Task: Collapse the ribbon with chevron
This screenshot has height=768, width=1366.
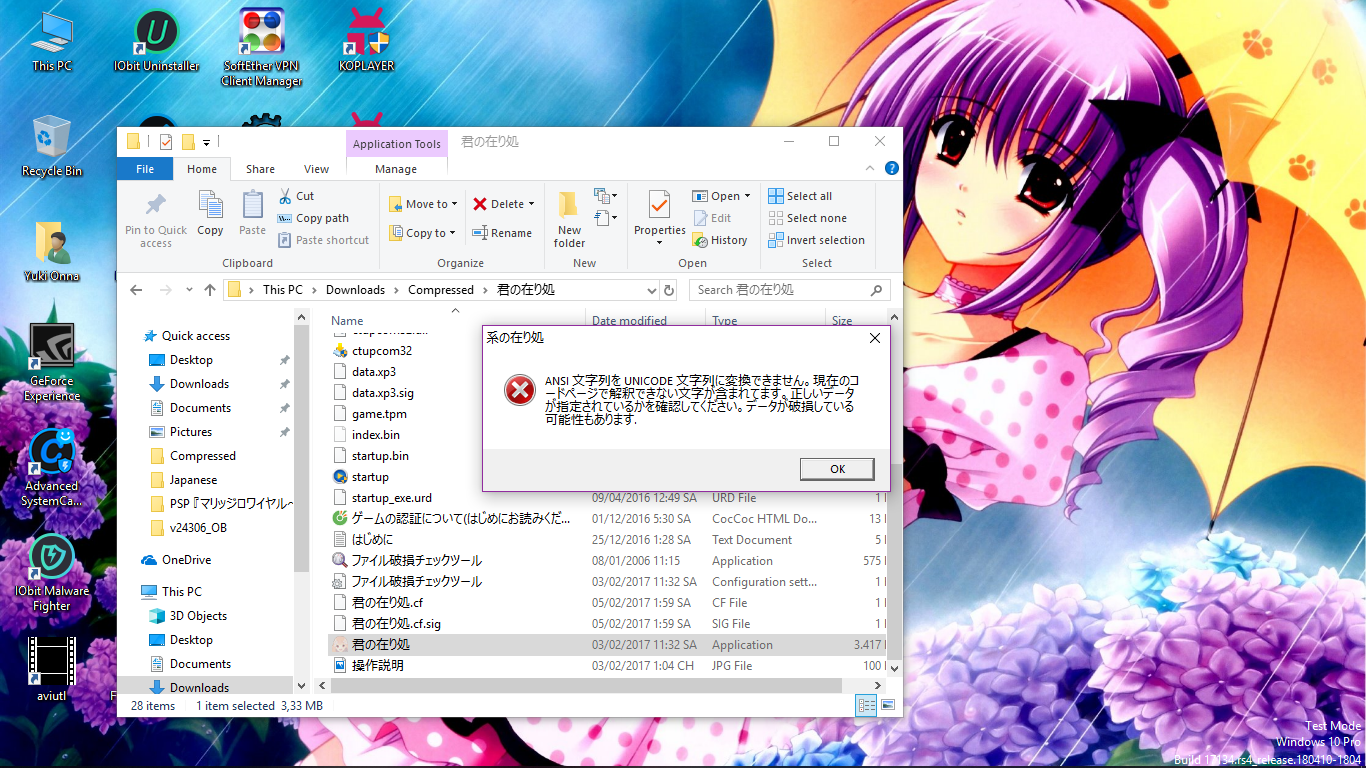Action: tap(872, 168)
